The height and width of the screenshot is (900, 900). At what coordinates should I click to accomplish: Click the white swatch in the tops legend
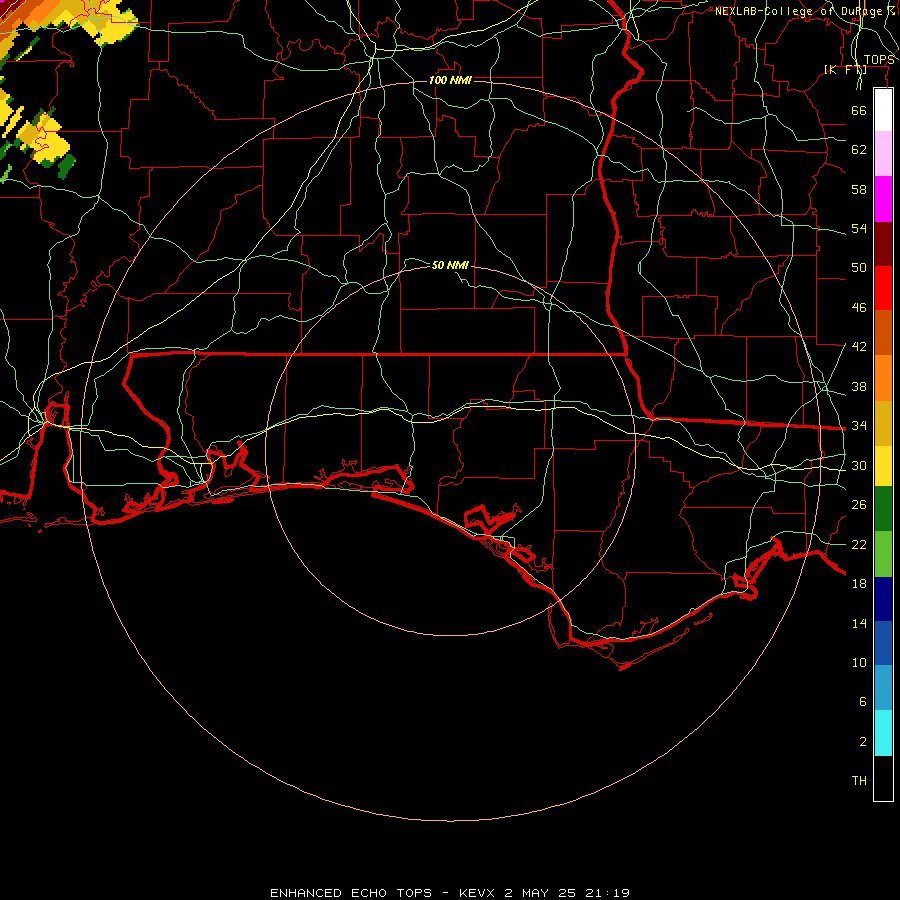tap(883, 110)
